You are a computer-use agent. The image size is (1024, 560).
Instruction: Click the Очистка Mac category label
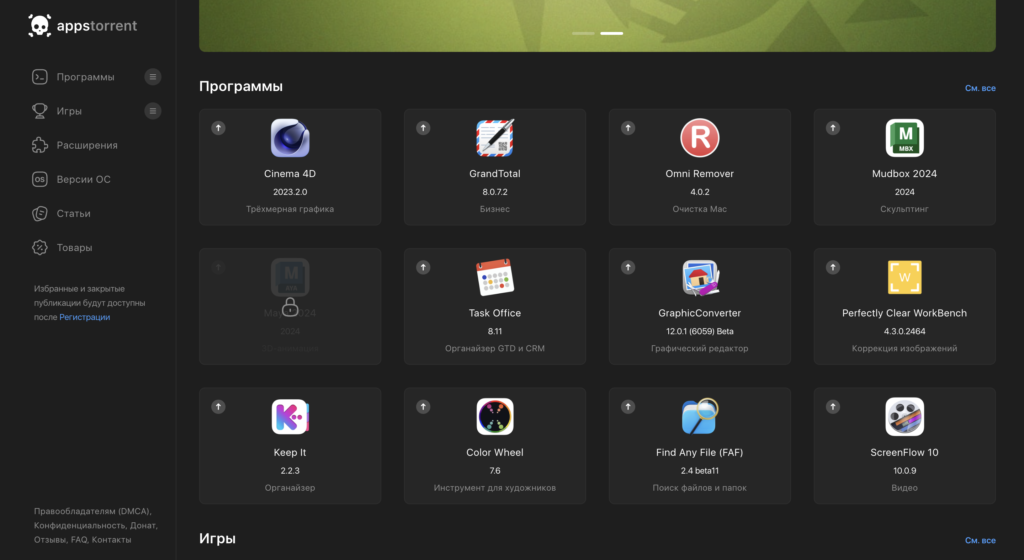[x=699, y=209]
